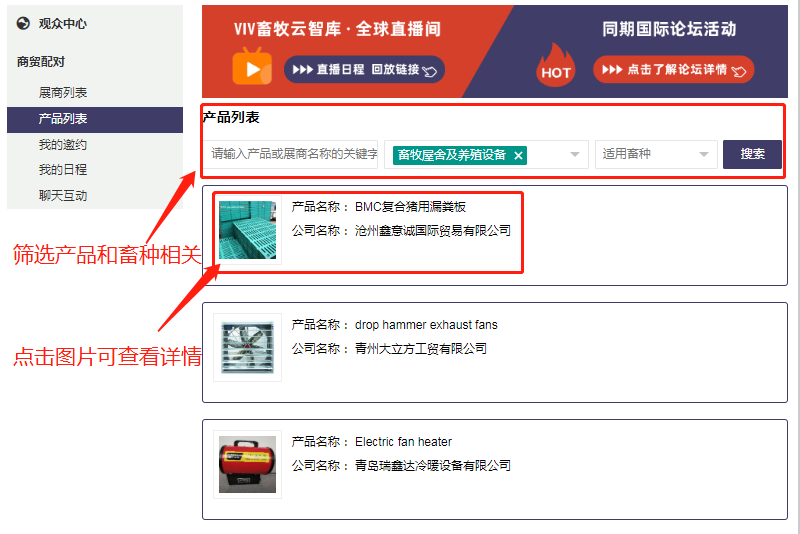Open the BMC复合猪用漏粪板 product thumbnail
The image size is (800, 534).
(x=247, y=230)
